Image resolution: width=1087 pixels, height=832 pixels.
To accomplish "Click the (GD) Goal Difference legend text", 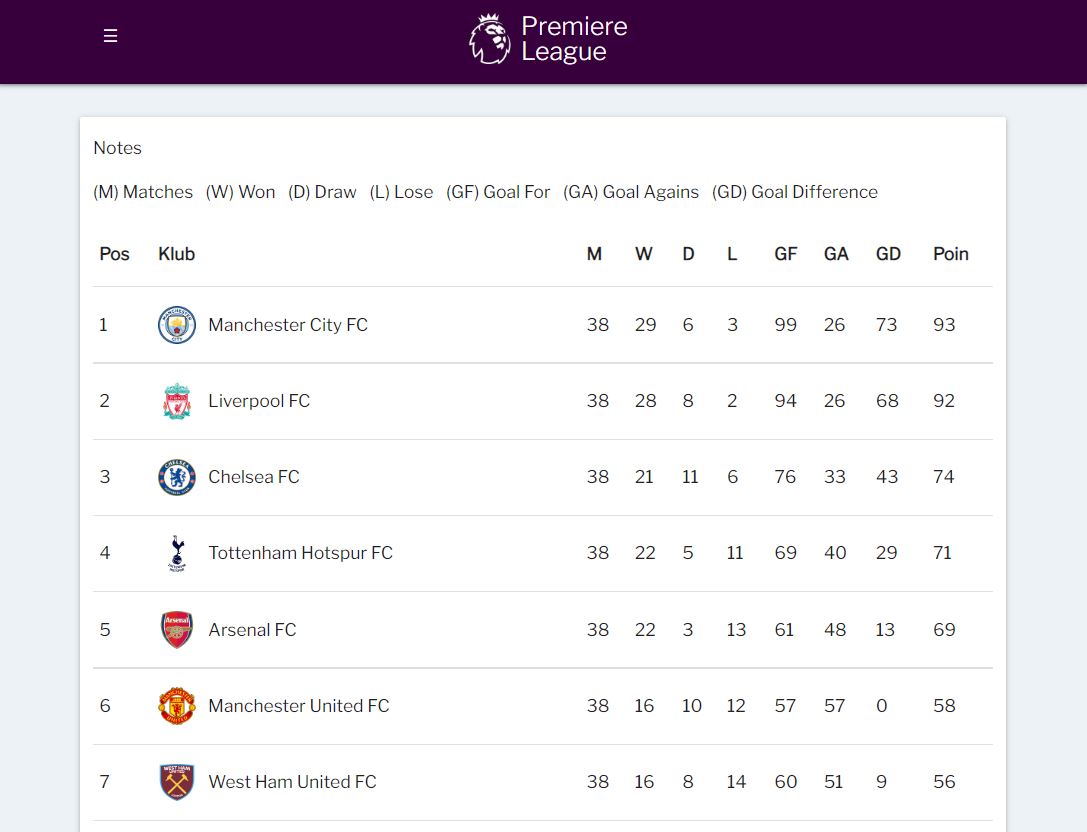I will 794,192.
